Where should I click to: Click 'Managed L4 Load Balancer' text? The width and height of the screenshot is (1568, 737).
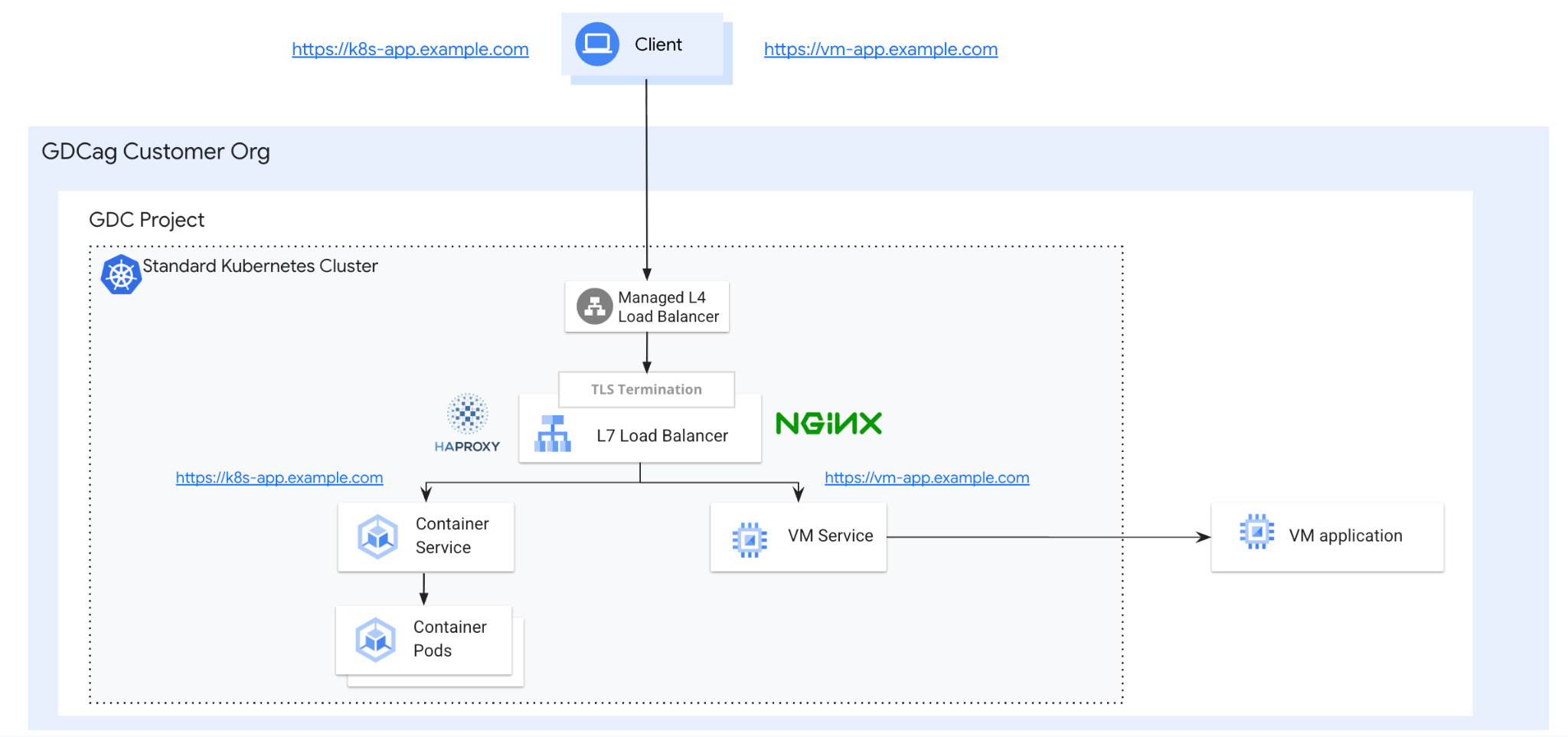668,306
